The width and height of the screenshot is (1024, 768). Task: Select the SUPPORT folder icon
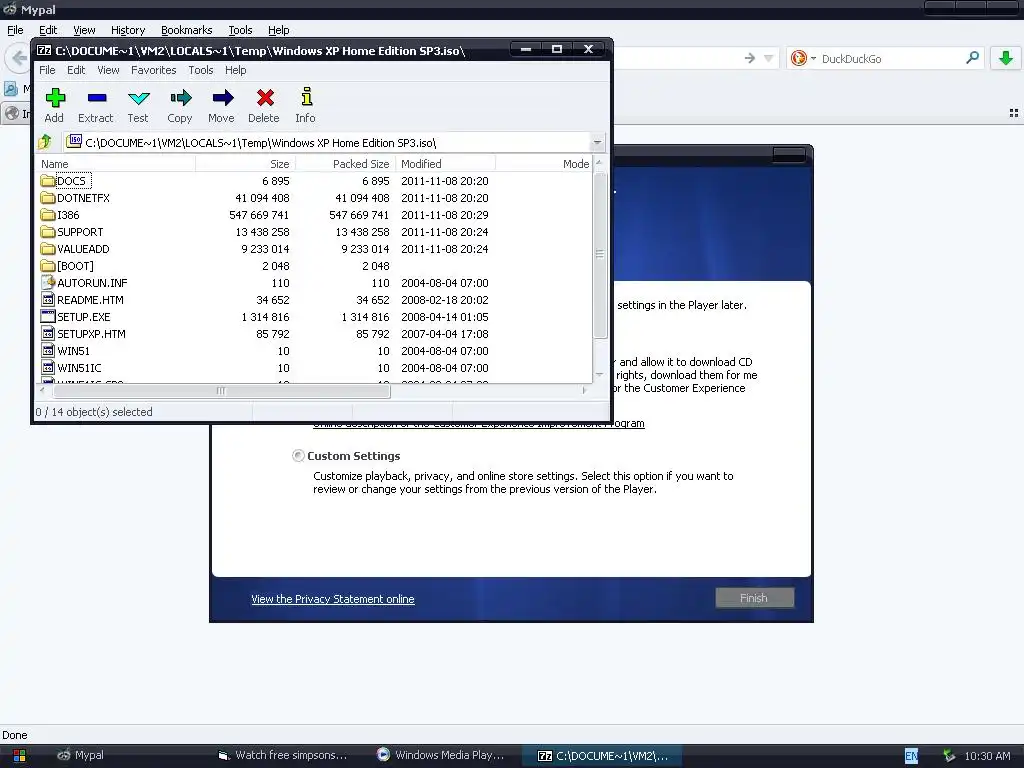48,231
